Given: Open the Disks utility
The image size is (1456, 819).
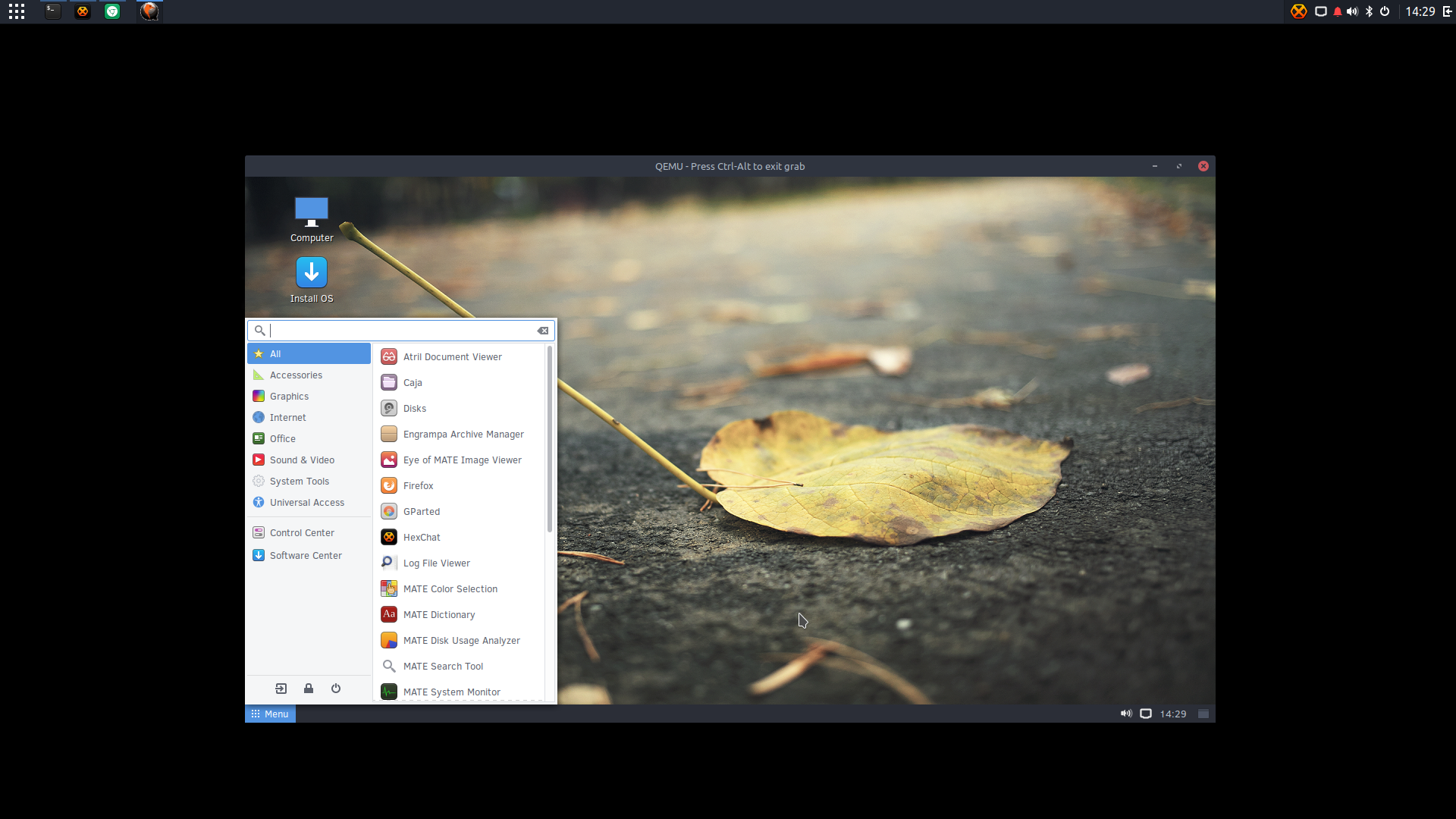Looking at the screenshot, I should [460, 409].
